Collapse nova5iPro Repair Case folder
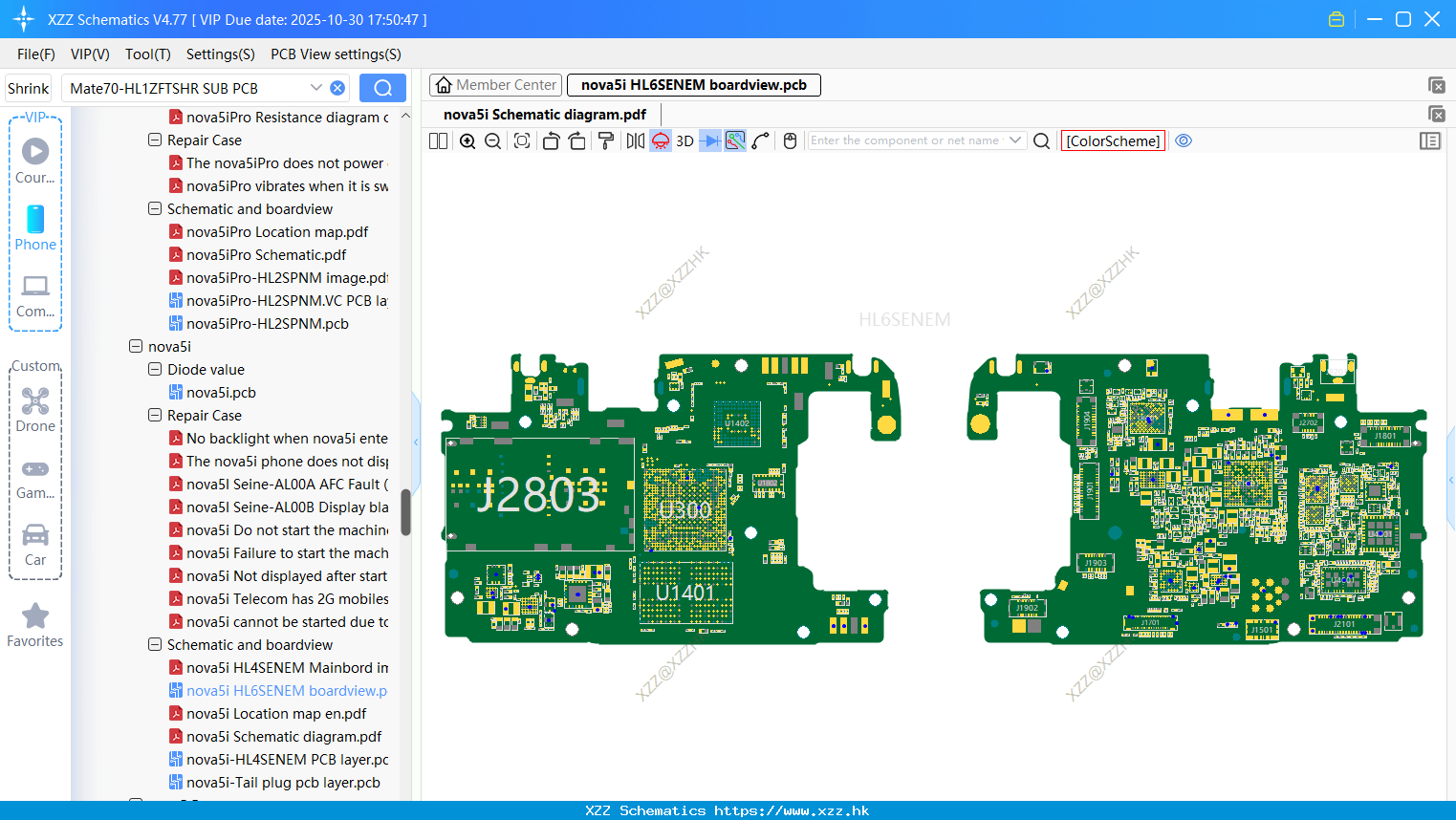Screen dimensions: 1456x820 155,140
